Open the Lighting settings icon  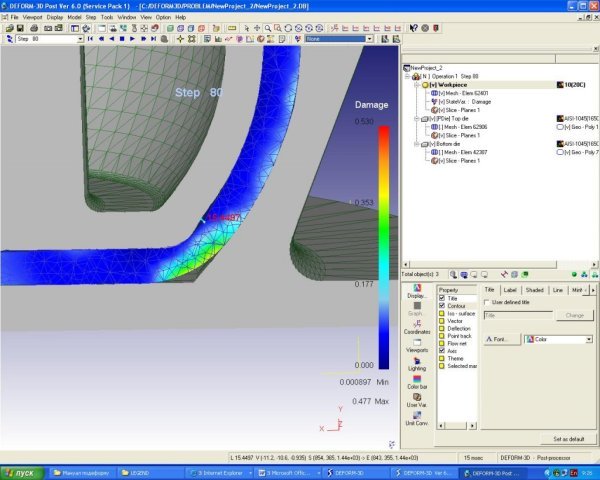tap(417, 364)
